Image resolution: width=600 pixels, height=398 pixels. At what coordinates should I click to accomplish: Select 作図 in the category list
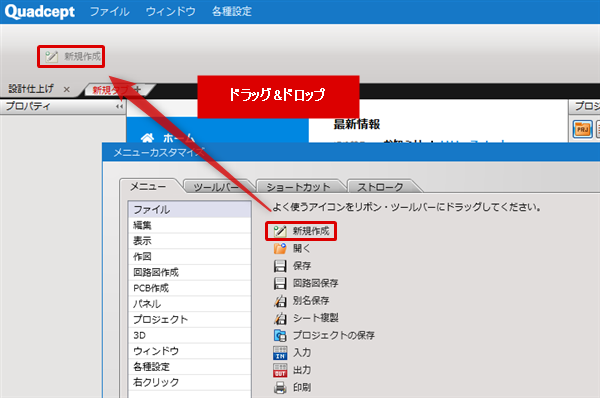point(190,257)
